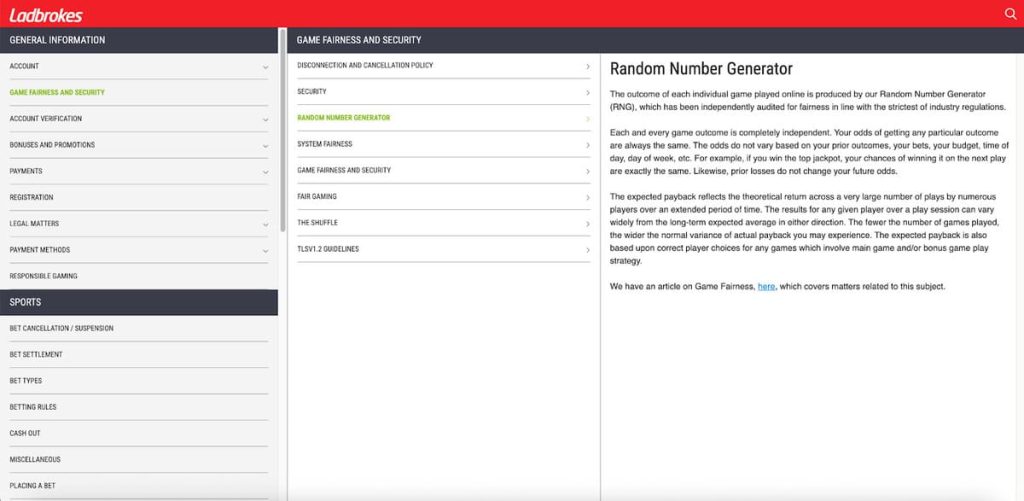
Task: Open Game Fairness and Security sidebar item
Action: pyautogui.click(x=57, y=93)
